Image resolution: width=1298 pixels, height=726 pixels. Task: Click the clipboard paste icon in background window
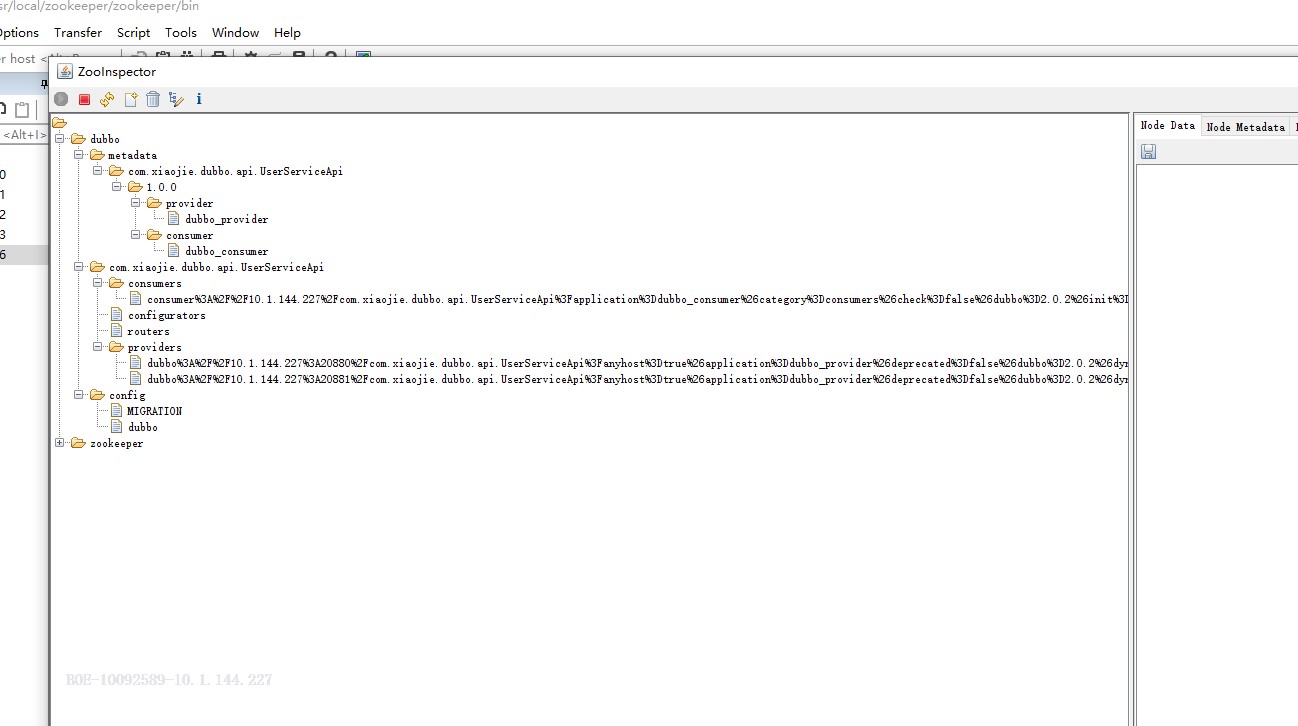click(22, 110)
